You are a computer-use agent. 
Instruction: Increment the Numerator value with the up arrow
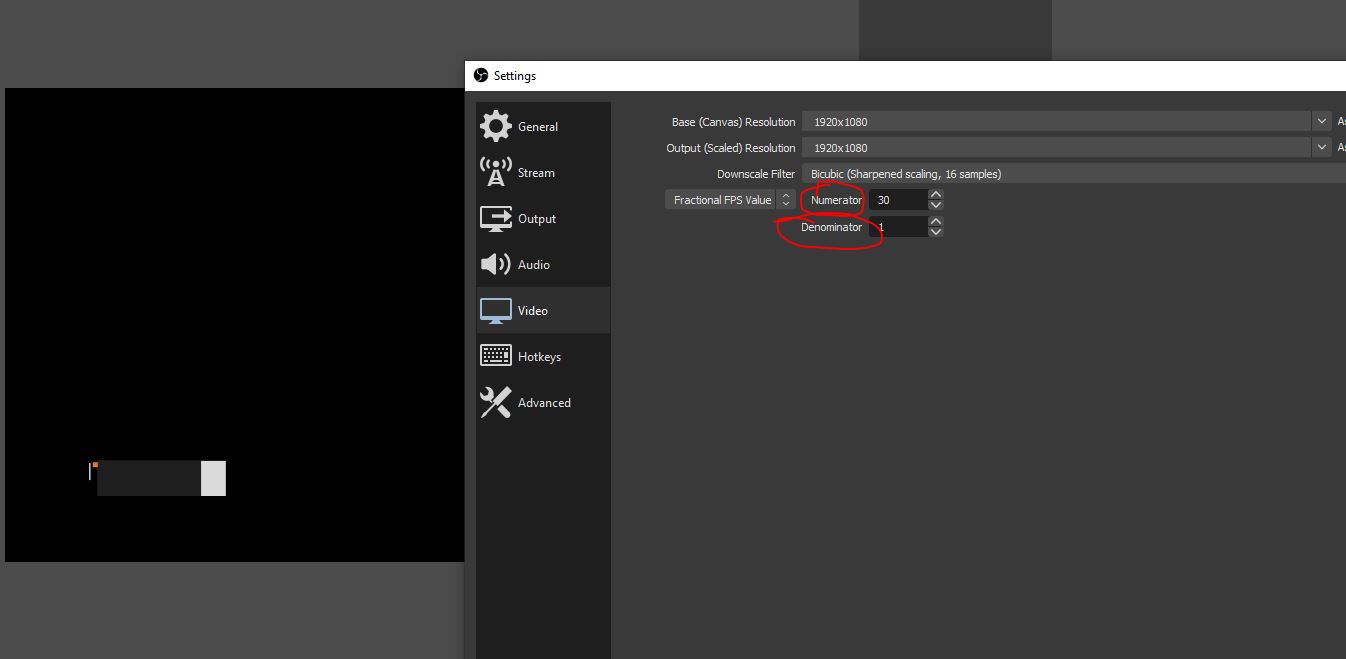coord(936,195)
